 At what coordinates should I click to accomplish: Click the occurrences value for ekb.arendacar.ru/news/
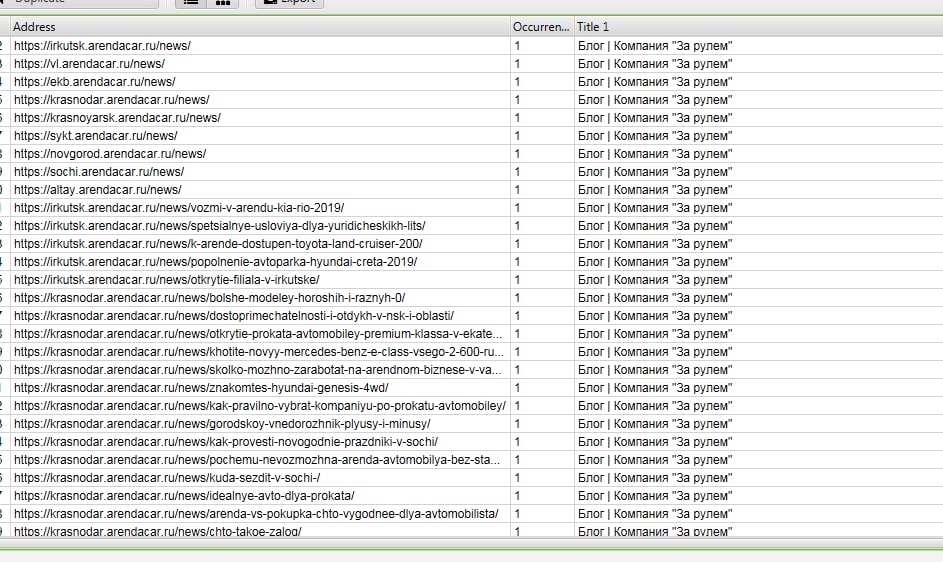click(x=517, y=82)
